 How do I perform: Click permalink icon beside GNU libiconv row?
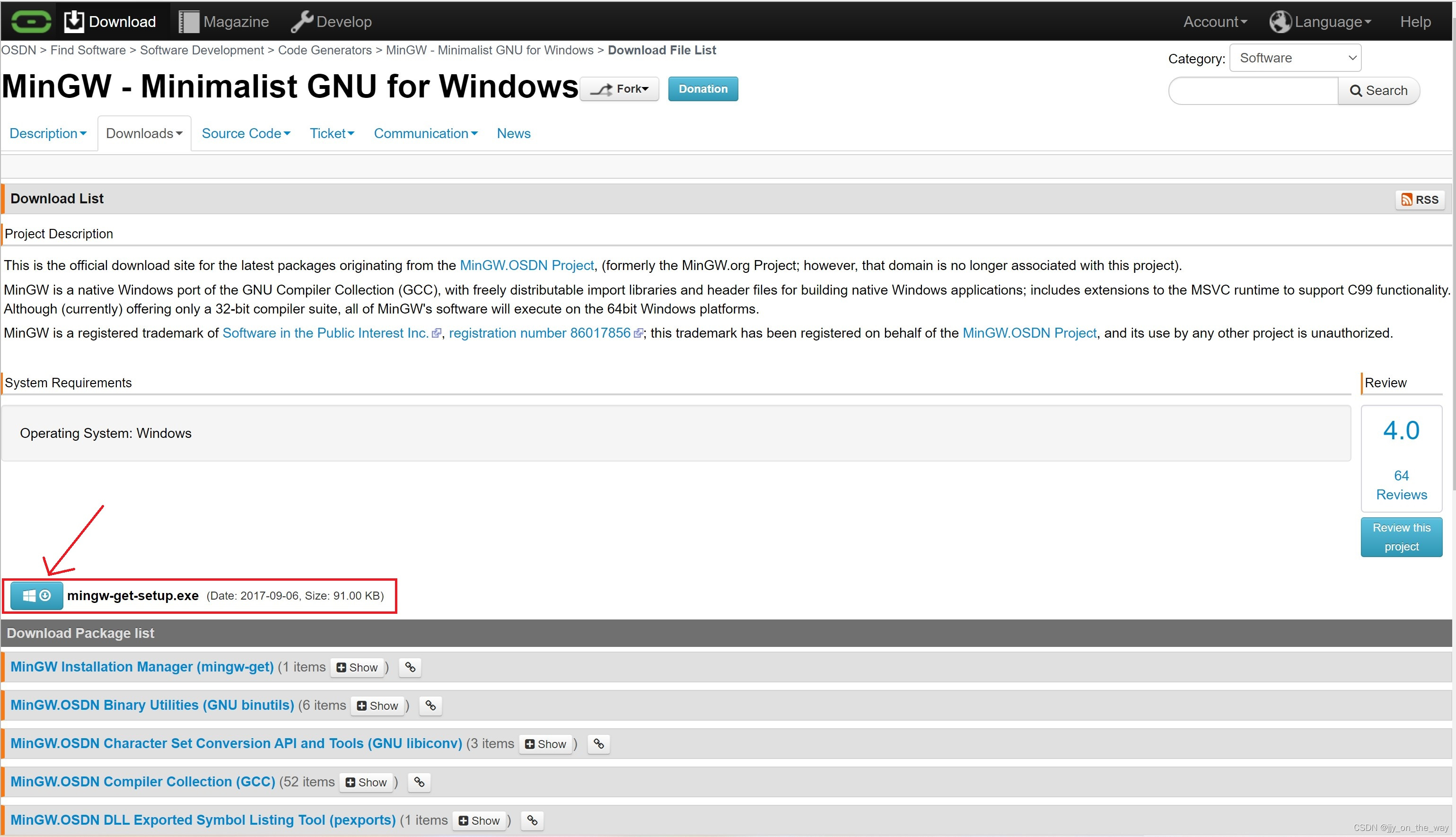[x=598, y=744]
